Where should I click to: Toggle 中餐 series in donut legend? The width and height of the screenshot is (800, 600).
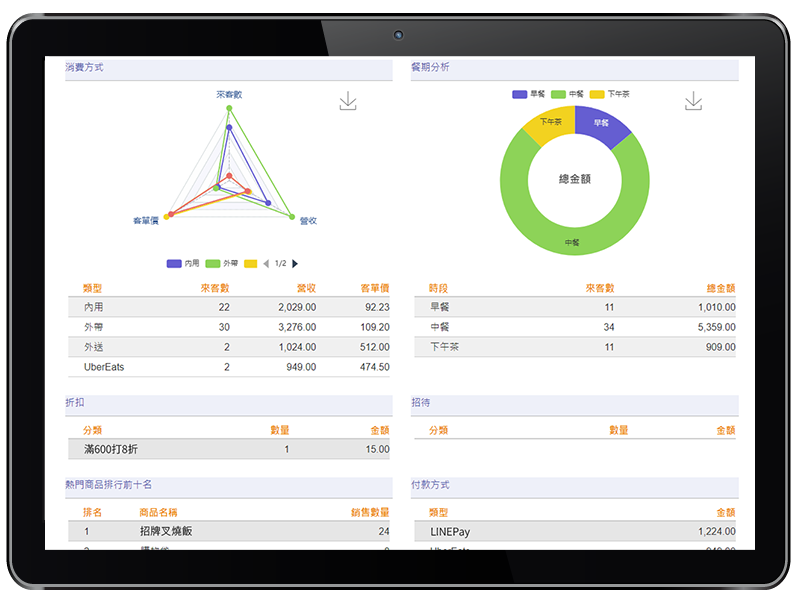(x=567, y=94)
